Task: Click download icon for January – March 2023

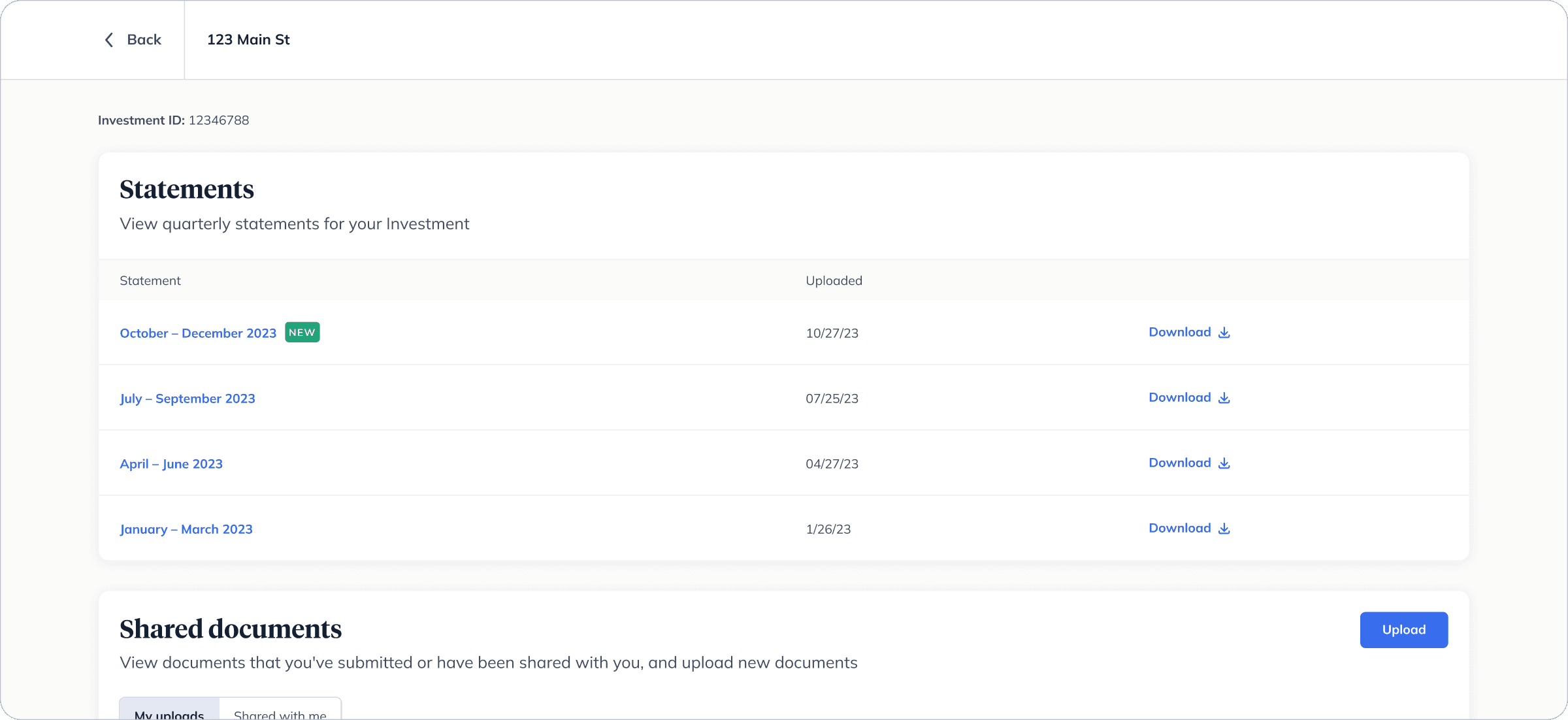Action: [1224, 529]
